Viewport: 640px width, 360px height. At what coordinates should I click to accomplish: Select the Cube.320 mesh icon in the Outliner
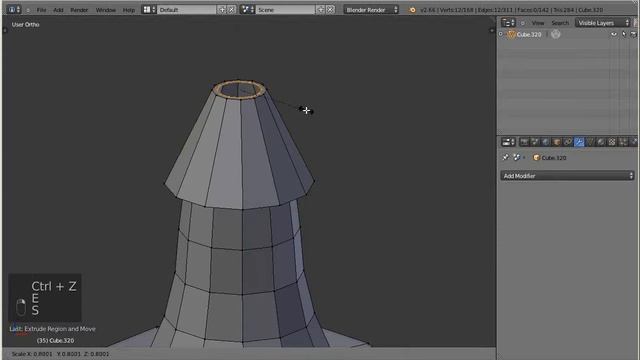coord(511,35)
